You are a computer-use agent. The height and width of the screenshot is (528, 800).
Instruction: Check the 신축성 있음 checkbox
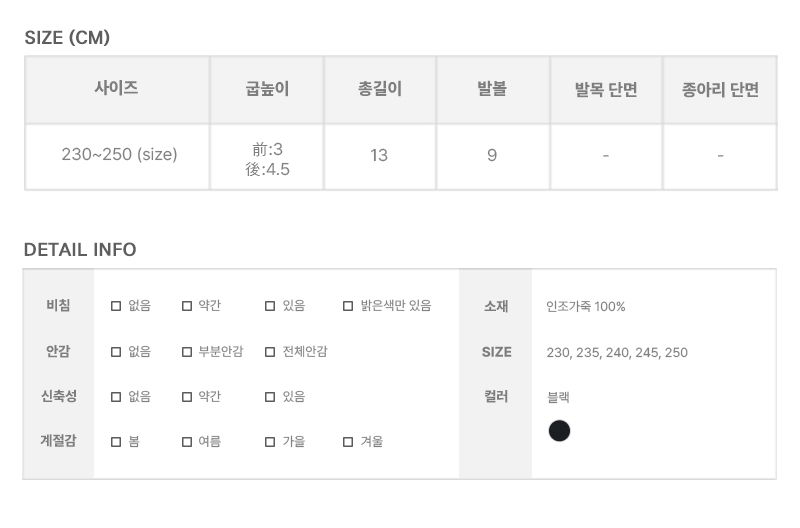pos(270,396)
